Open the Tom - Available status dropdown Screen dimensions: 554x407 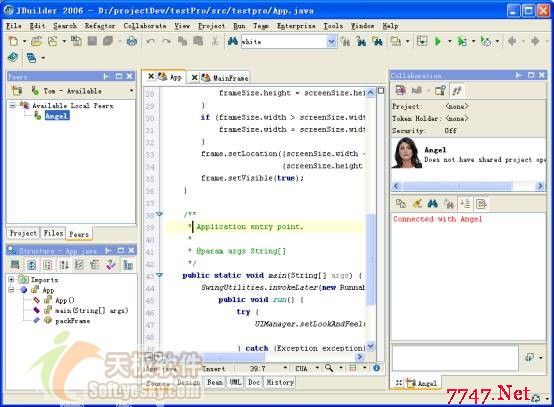point(131,91)
